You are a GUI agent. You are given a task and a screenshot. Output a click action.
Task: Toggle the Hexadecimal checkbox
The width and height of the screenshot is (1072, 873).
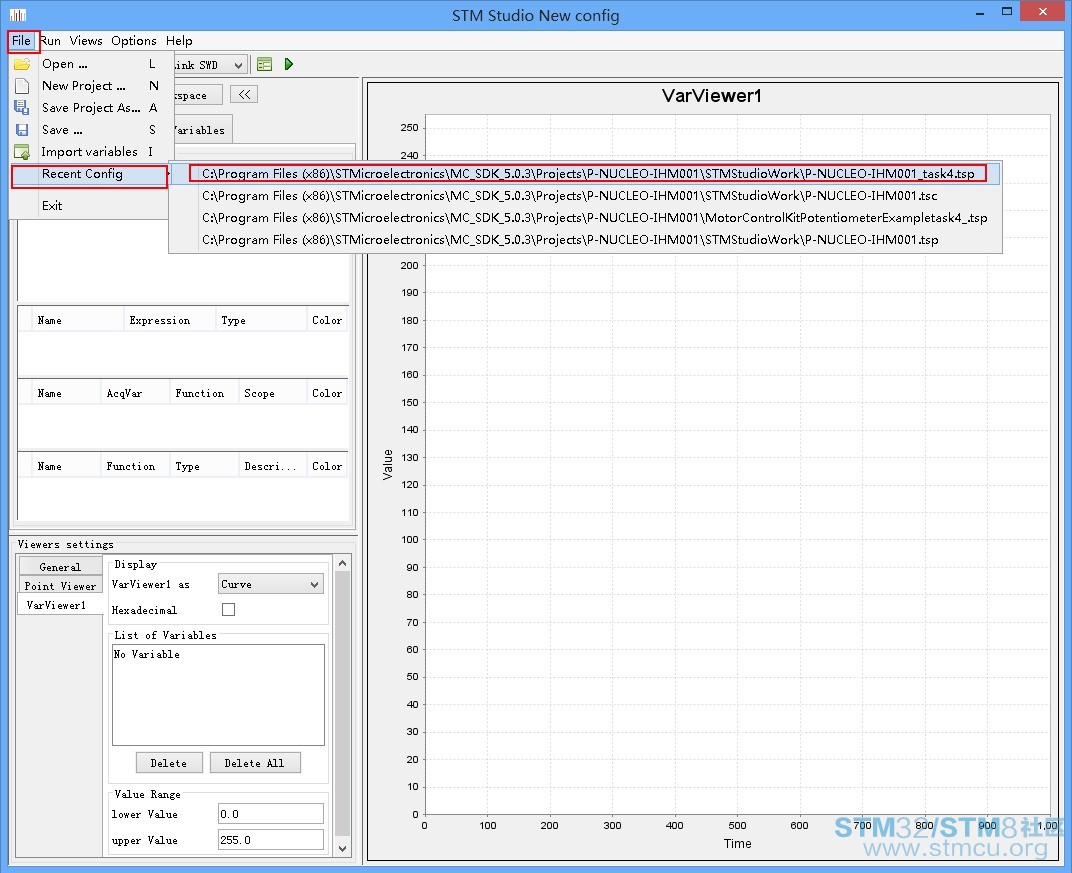pos(228,609)
